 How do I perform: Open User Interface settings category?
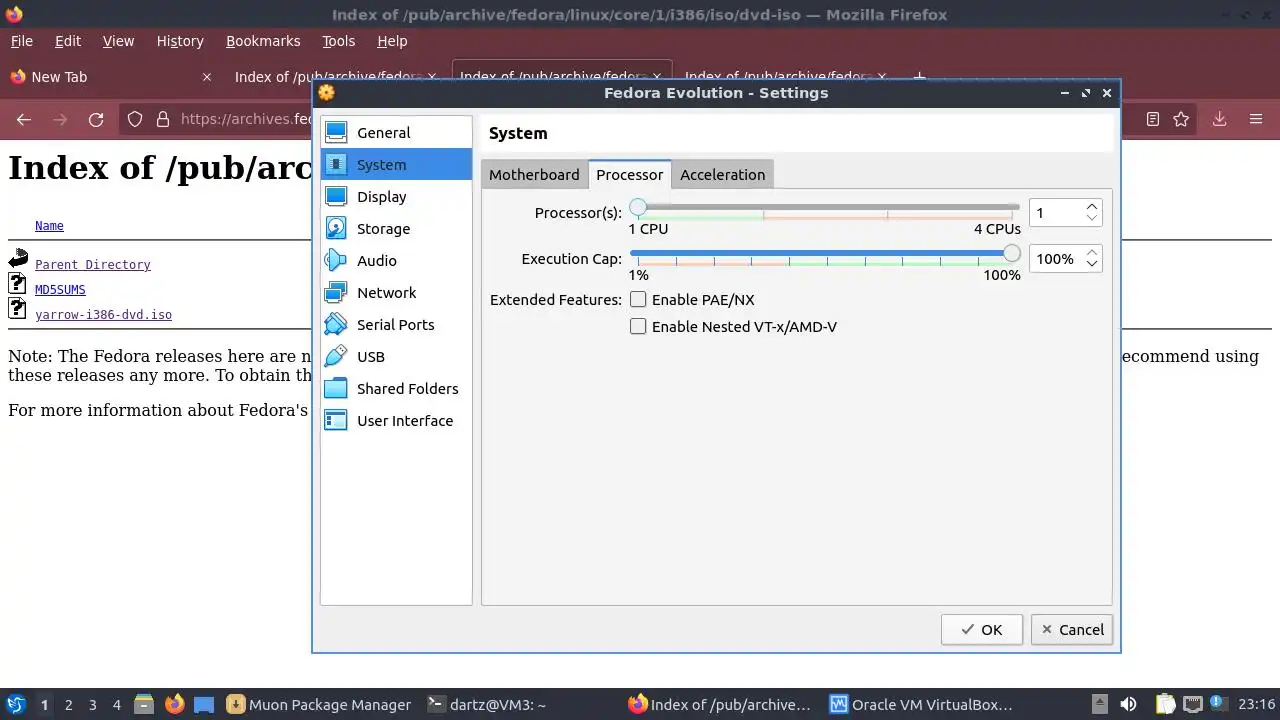pos(396,420)
